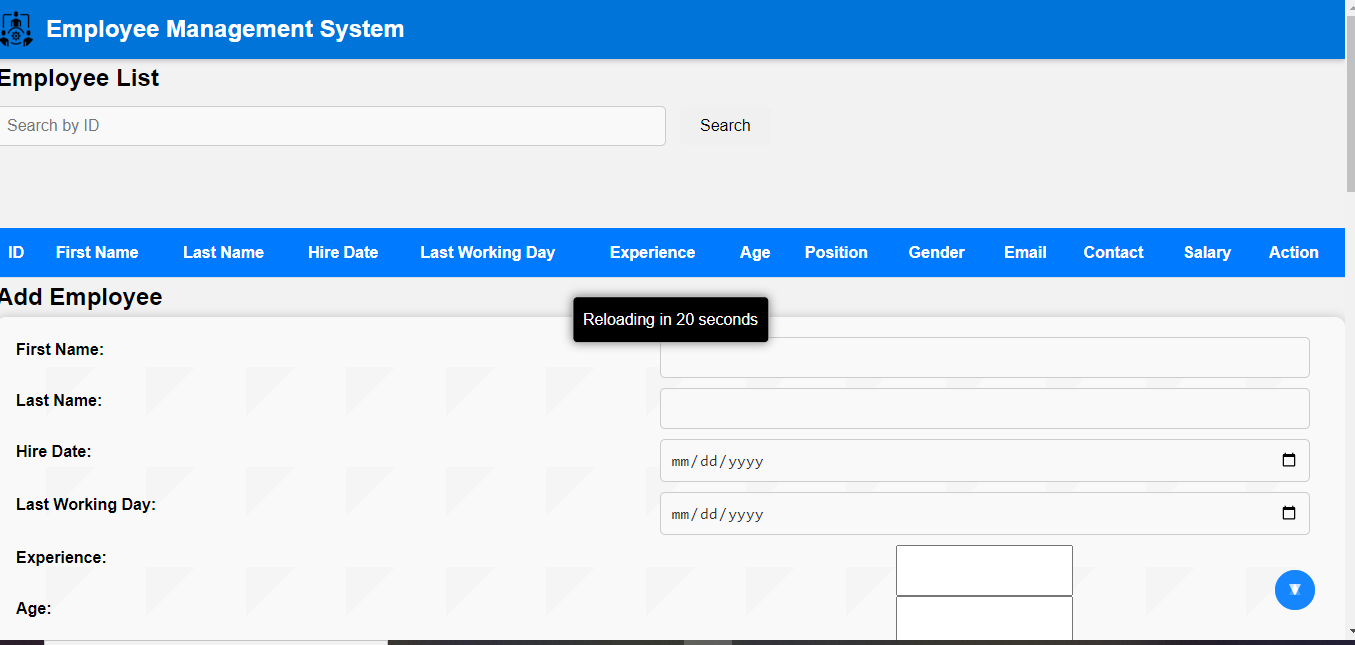Click into the Last Name input
This screenshot has height=645, width=1355.
click(x=985, y=408)
